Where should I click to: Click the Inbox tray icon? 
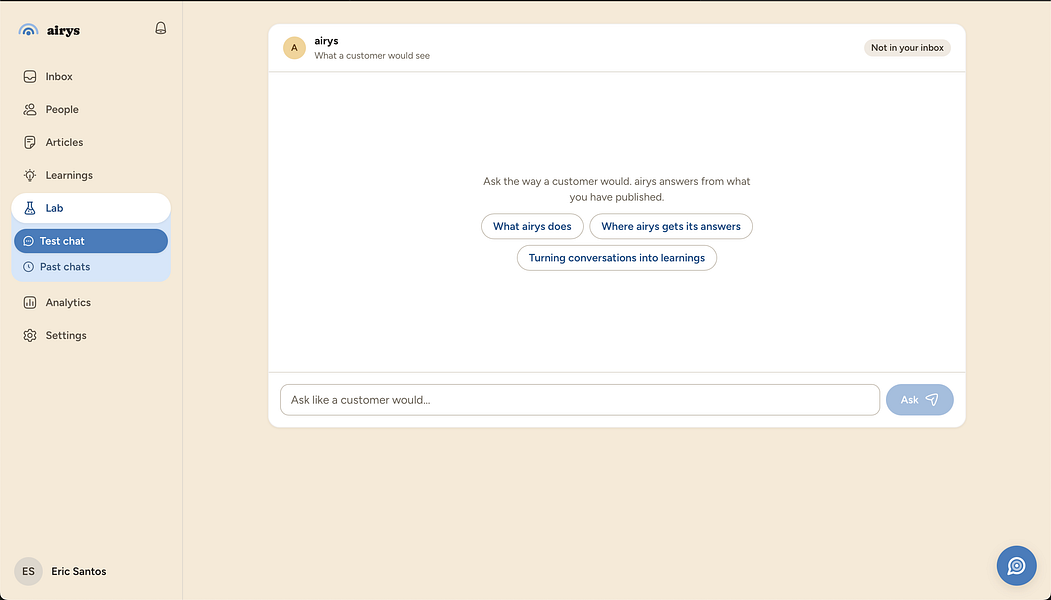[x=29, y=76]
